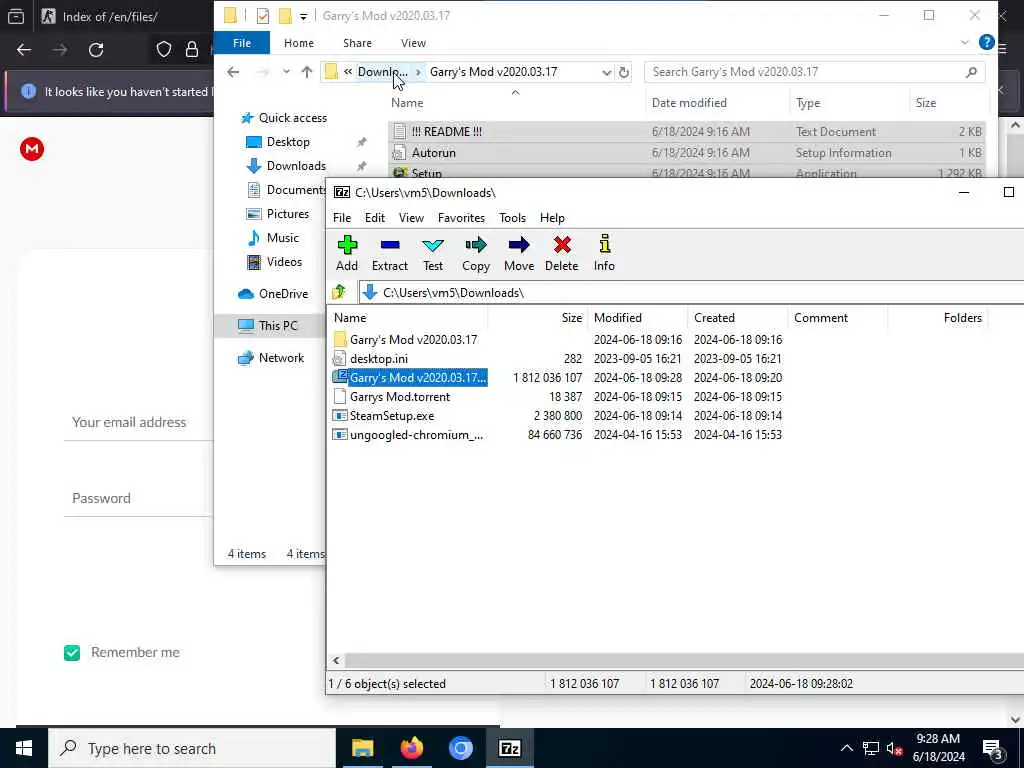Image resolution: width=1024 pixels, height=768 pixels.
Task: Expand the Explorer ribbon chevron
Action: pyautogui.click(x=965, y=42)
